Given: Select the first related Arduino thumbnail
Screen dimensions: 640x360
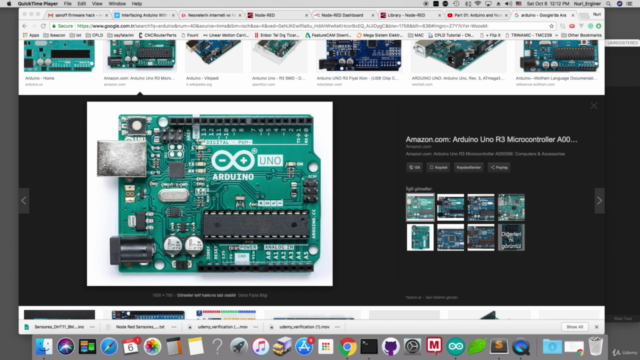Looking at the screenshot, I should [x=420, y=207].
